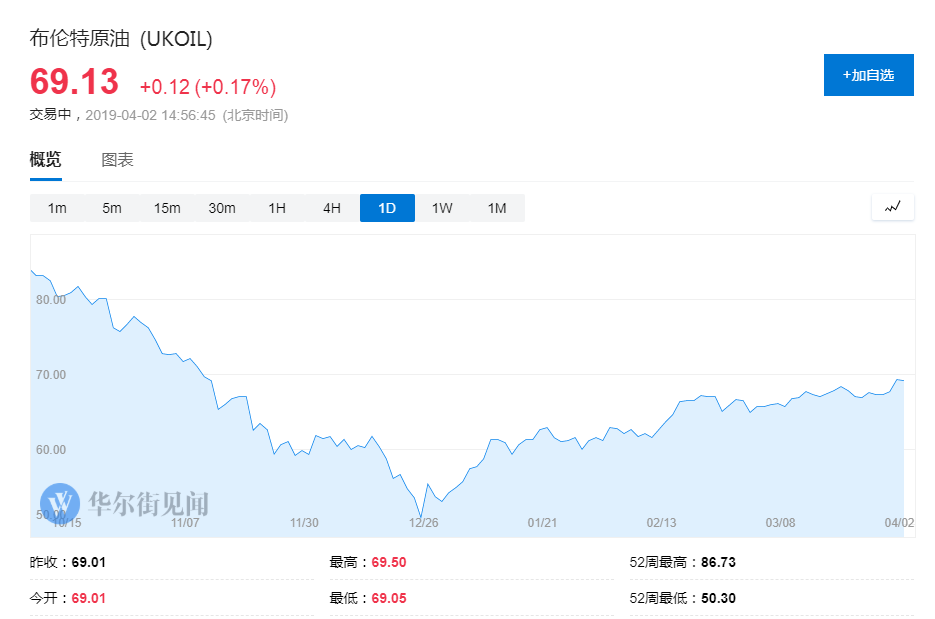Viewport: 935px width, 619px height.
Task: Select the 1m timeframe
Action: click(57, 208)
